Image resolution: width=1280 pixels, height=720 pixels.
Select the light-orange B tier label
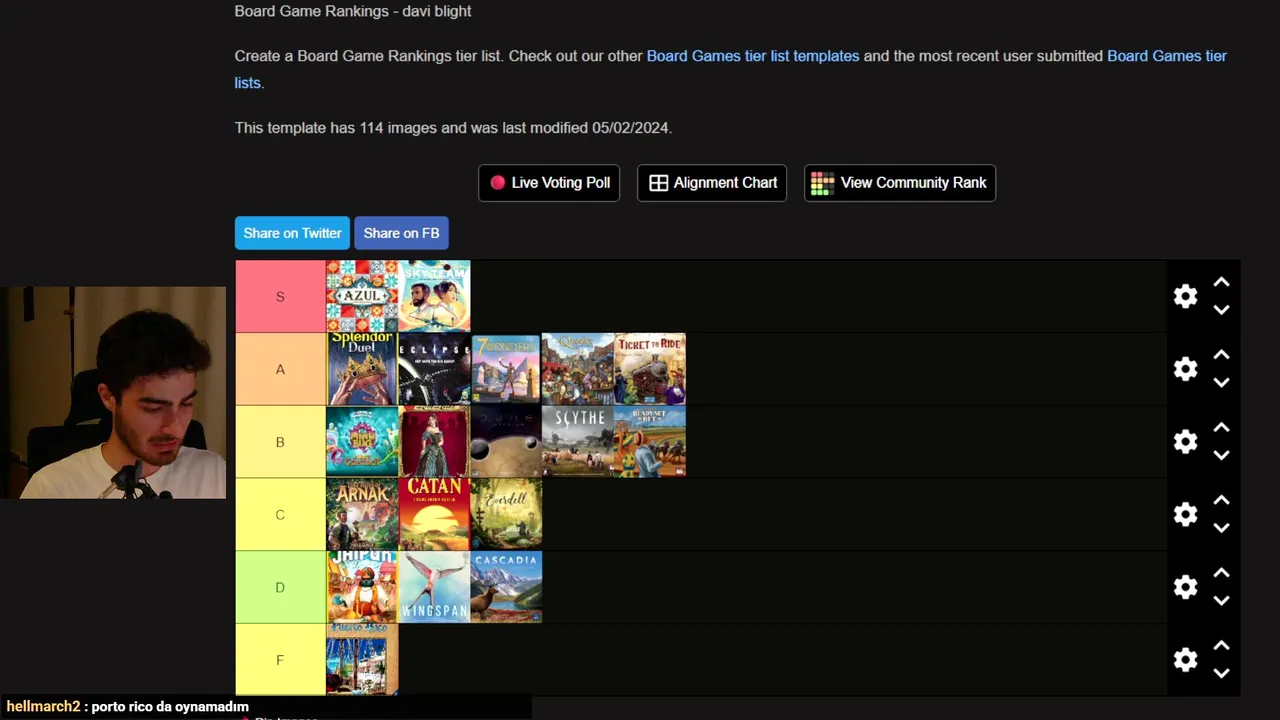[280, 442]
